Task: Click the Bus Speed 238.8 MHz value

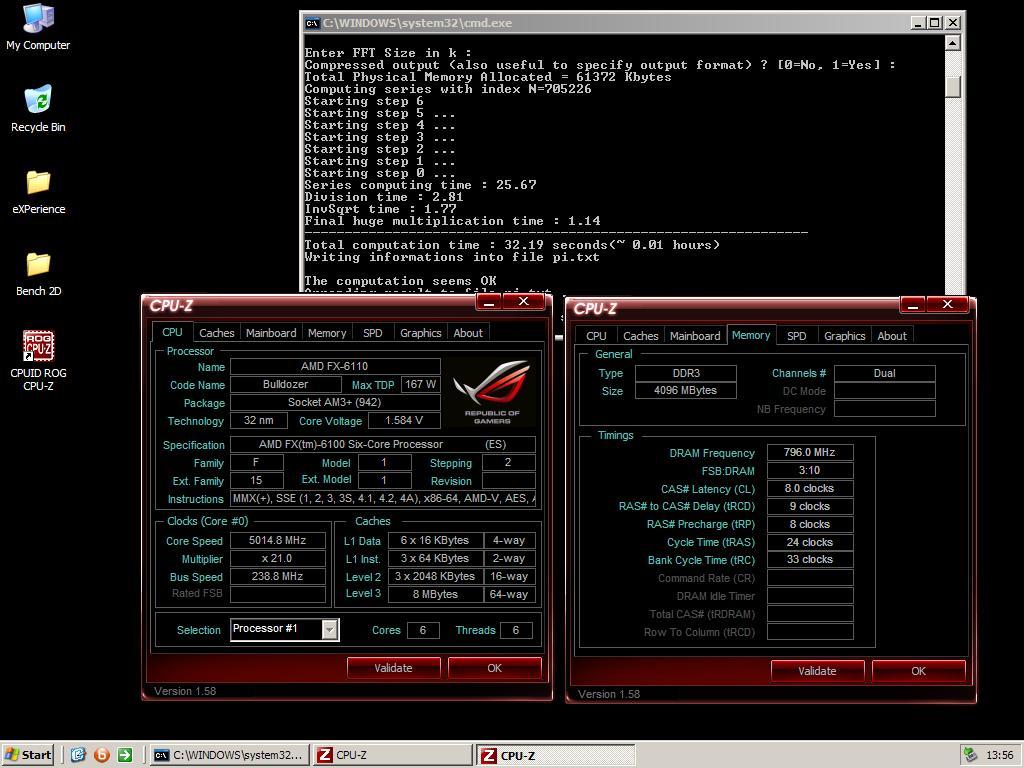Action: tap(278, 576)
